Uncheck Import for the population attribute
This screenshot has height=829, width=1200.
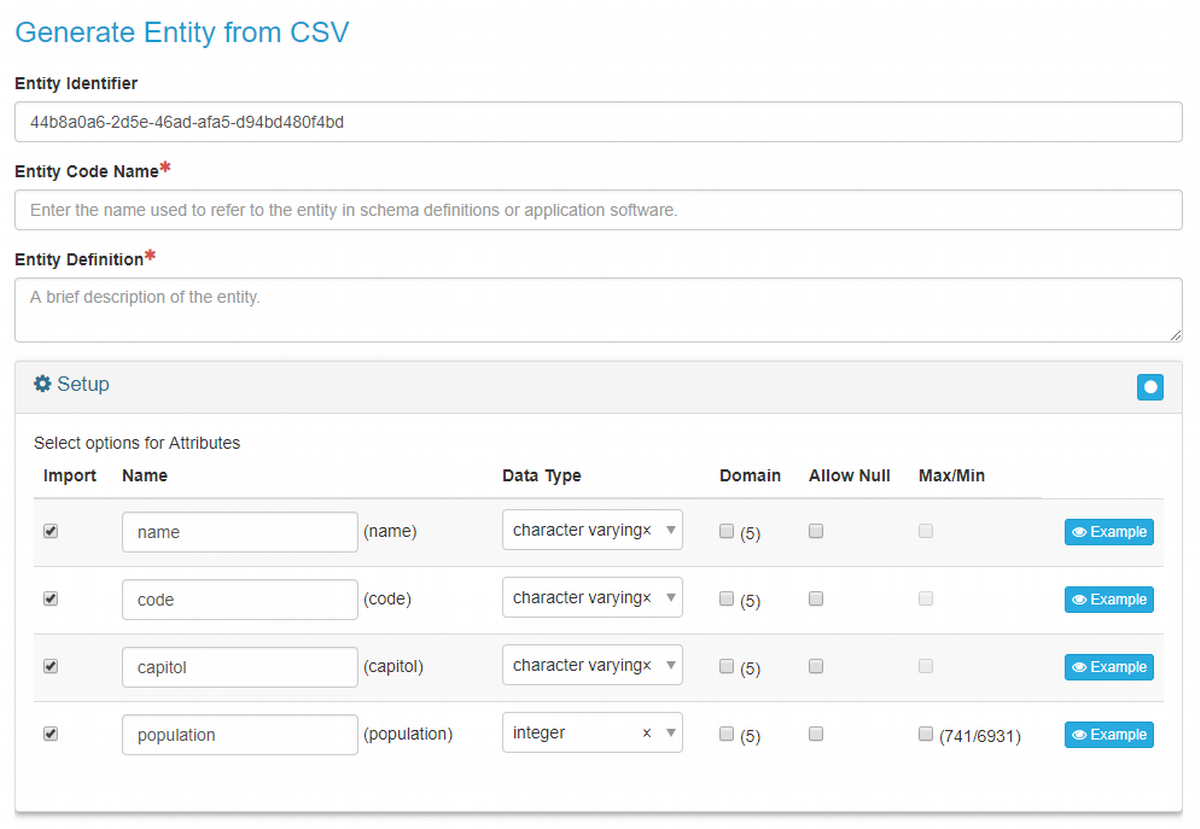pyautogui.click(x=51, y=734)
